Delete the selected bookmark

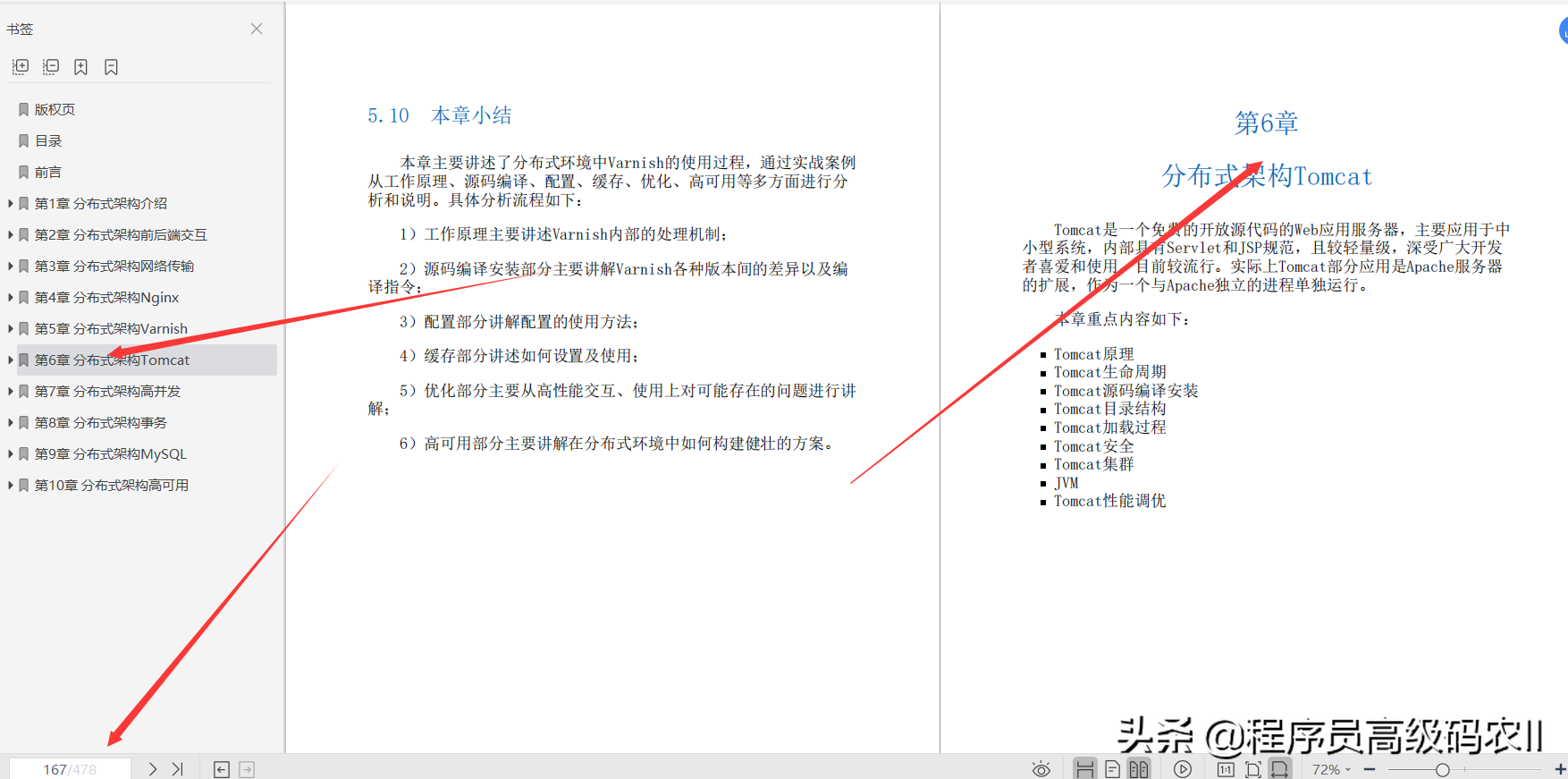click(x=111, y=67)
